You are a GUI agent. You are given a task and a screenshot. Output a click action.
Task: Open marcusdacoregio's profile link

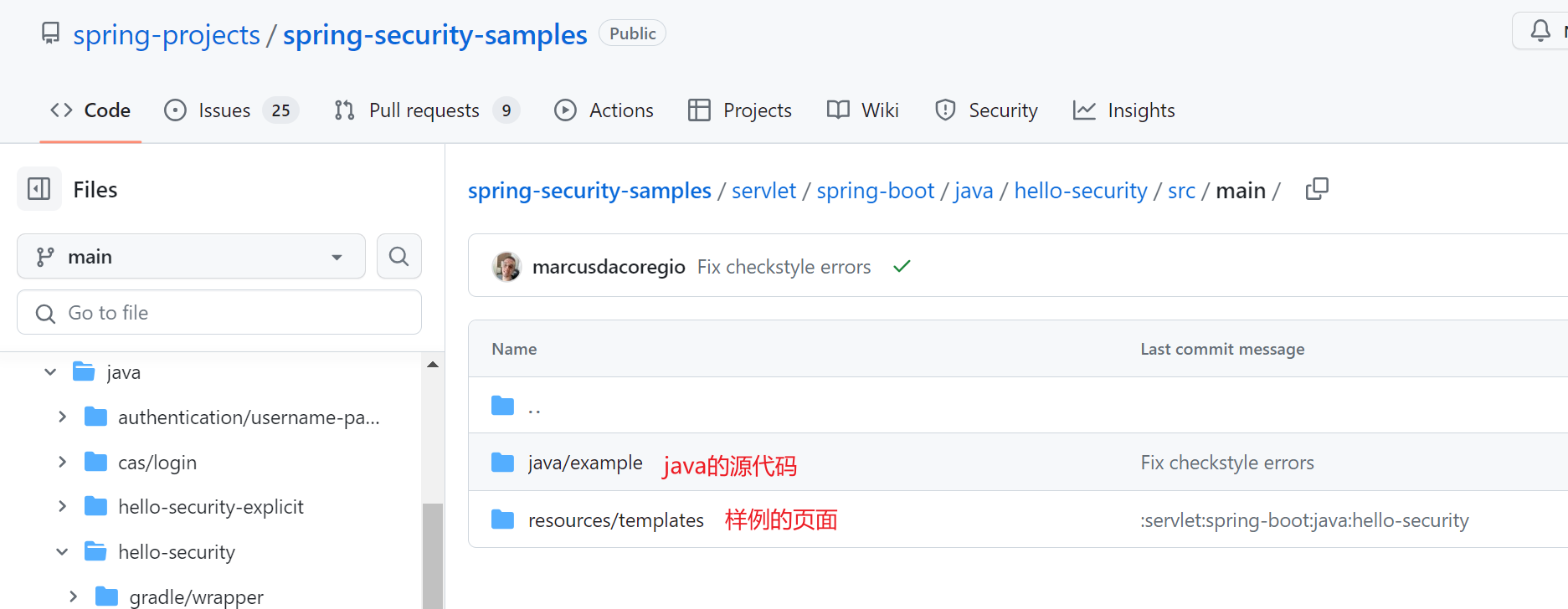click(609, 267)
